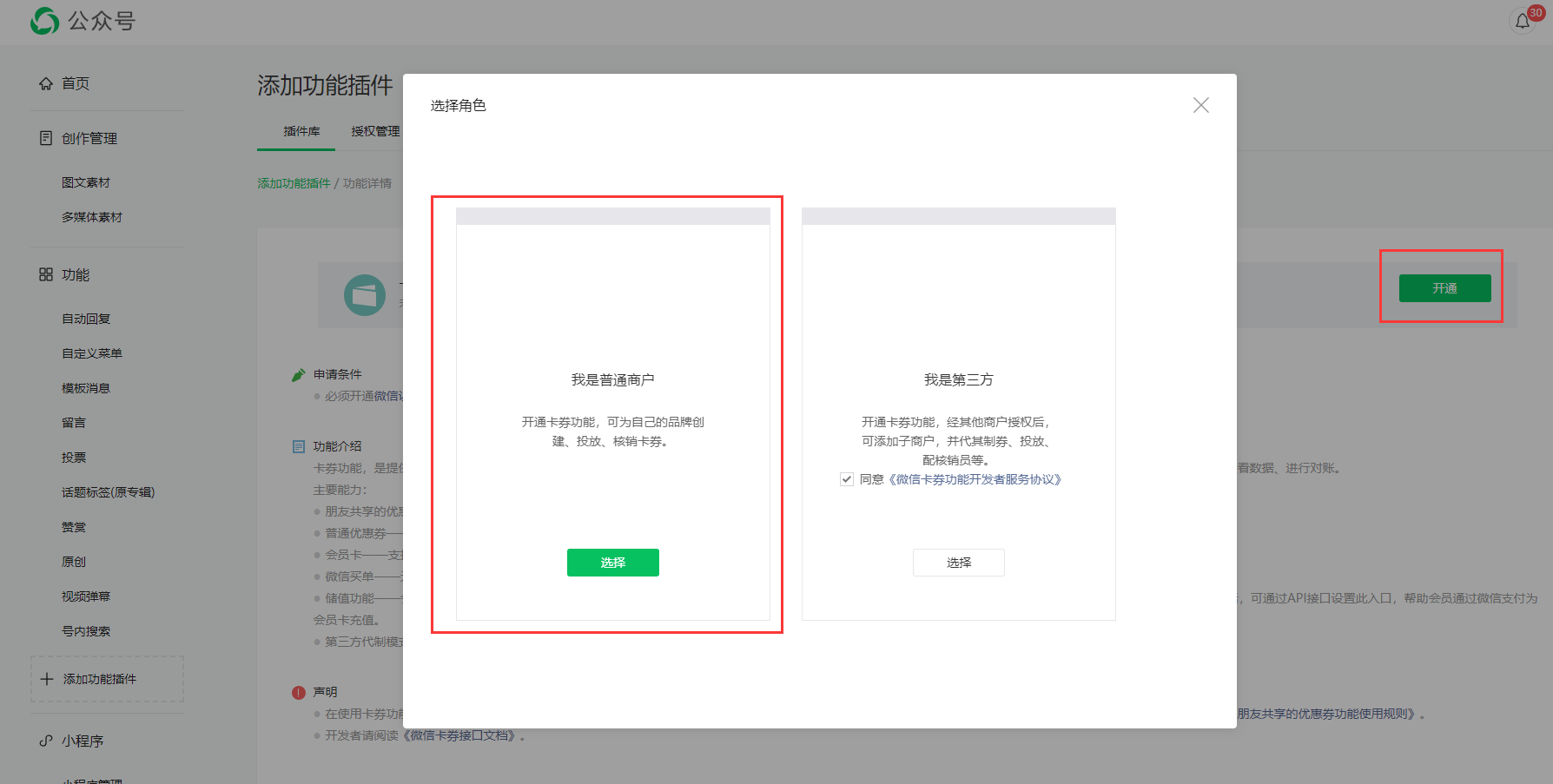
Task: Switch to the 插件库 tab
Action: pos(301,131)
